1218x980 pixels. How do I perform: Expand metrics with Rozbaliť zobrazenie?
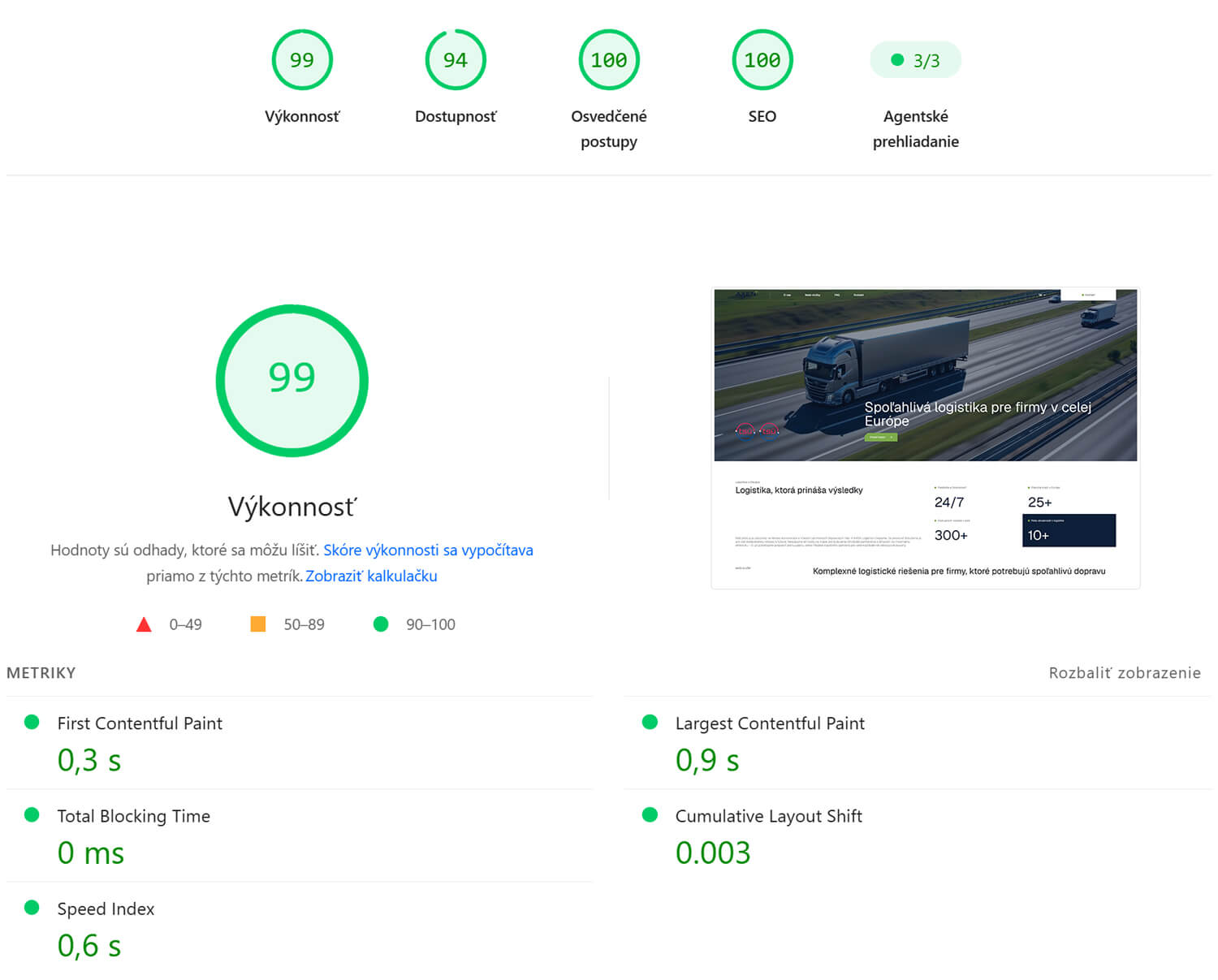click(1125, 672)
